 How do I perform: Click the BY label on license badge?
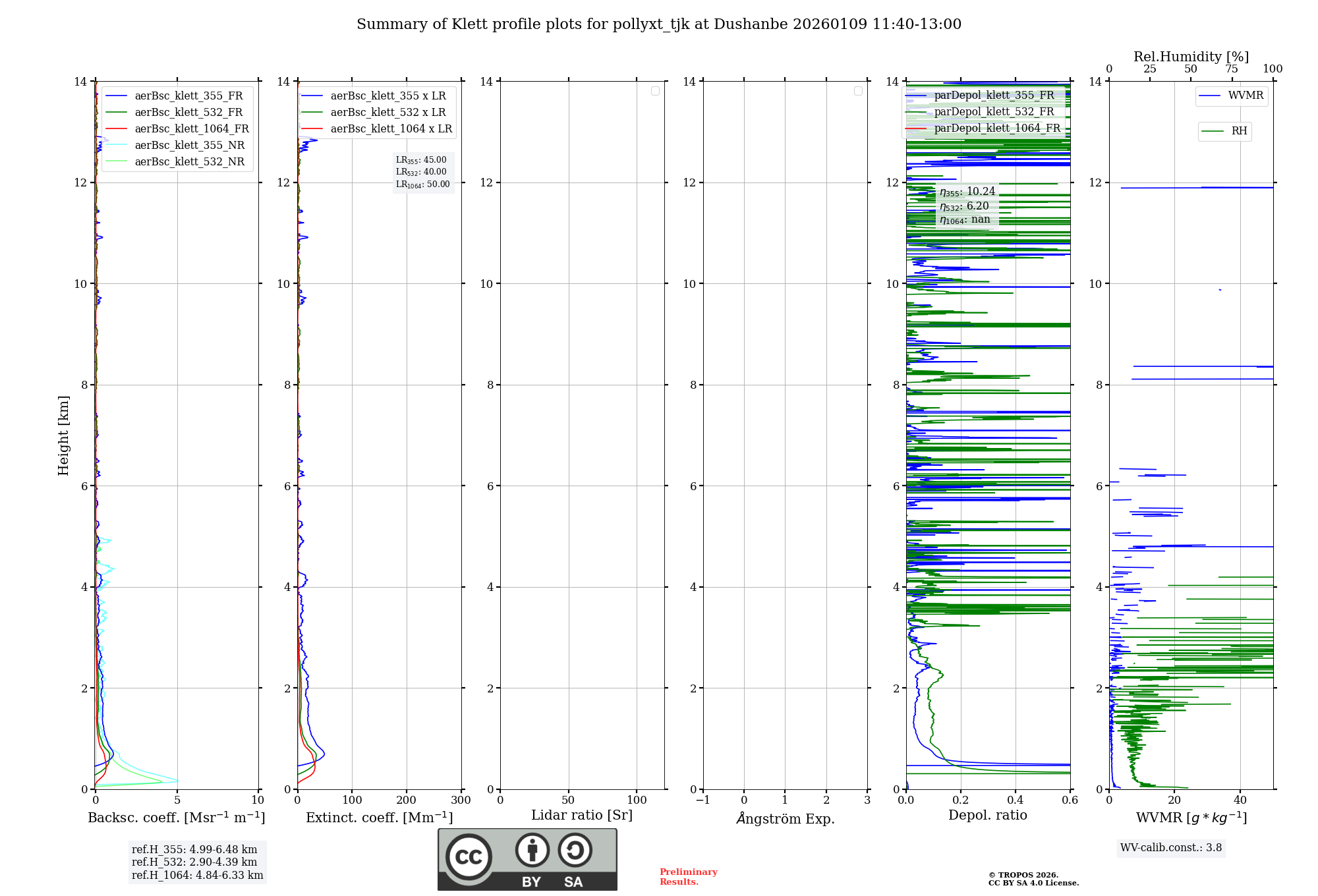pyautogui.click(x=531, y=882)
